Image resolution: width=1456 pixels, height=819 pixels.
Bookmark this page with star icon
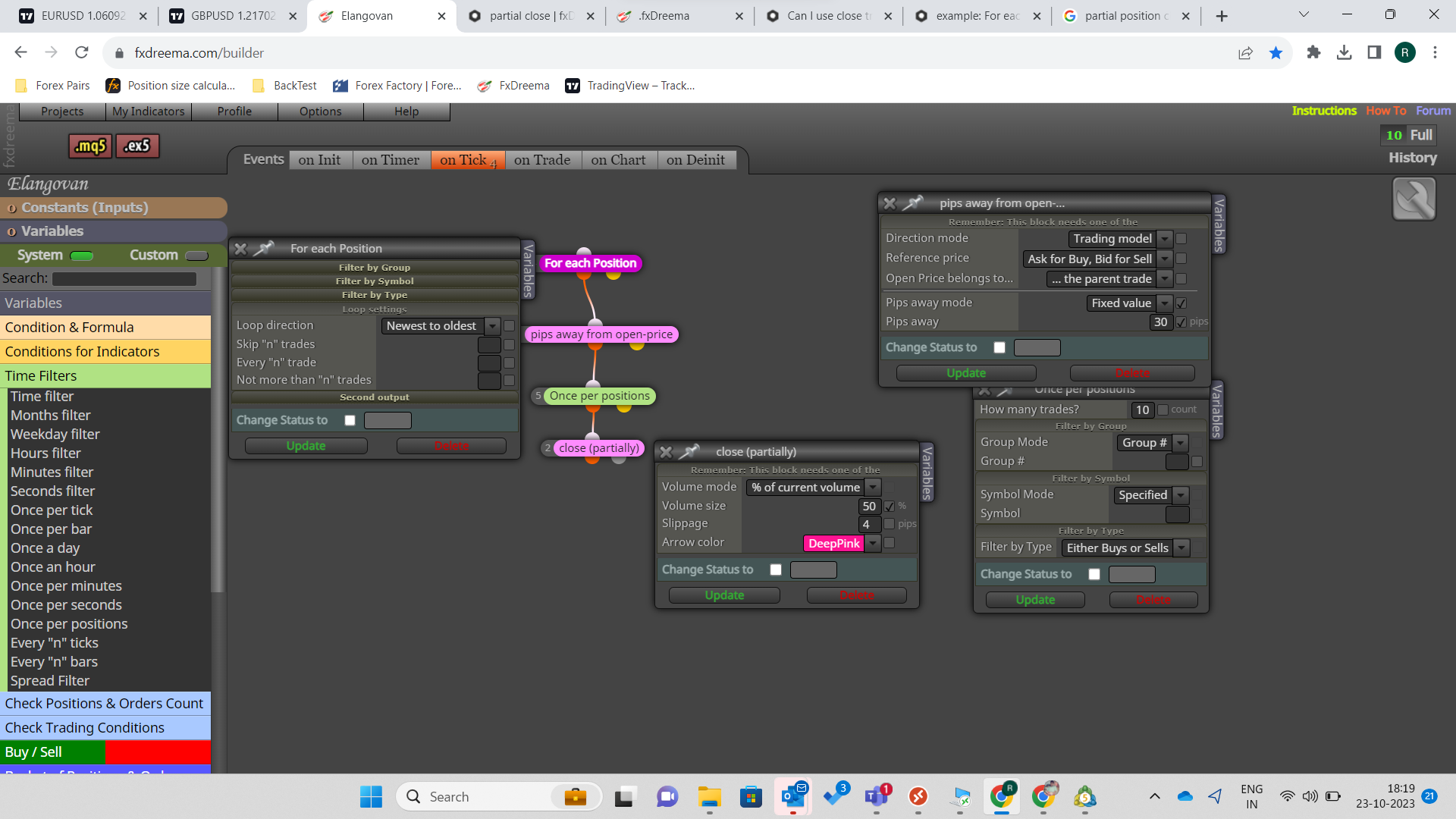pos(1276,52)
